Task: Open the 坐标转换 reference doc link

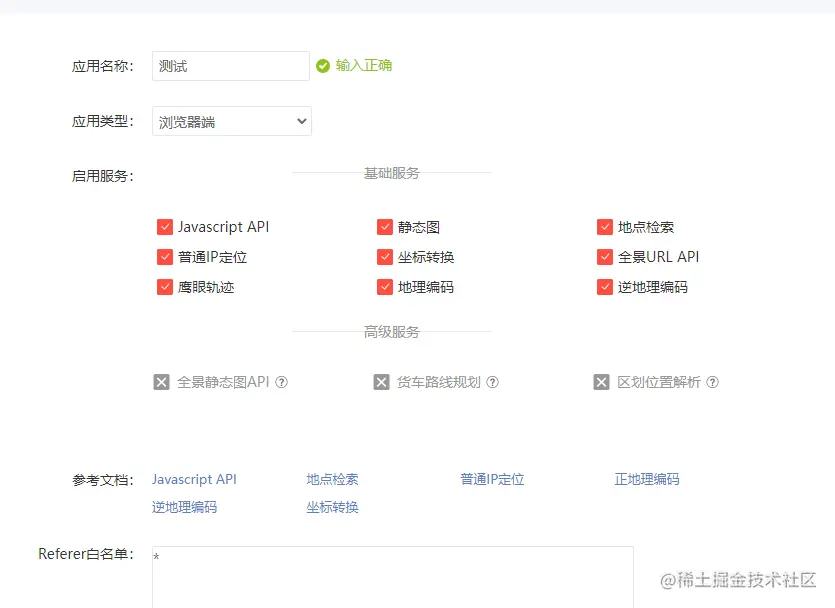Action: point(332,507)
